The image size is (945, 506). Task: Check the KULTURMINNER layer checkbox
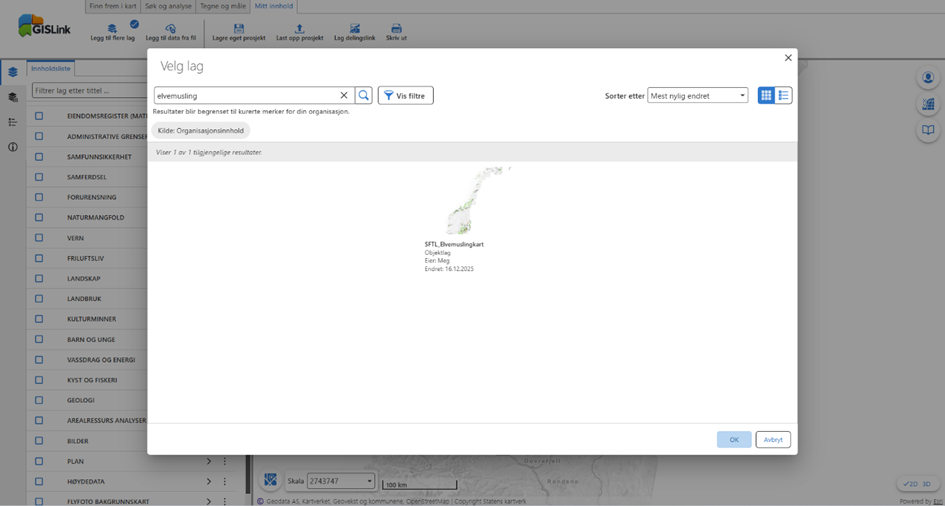pos(39,319)
